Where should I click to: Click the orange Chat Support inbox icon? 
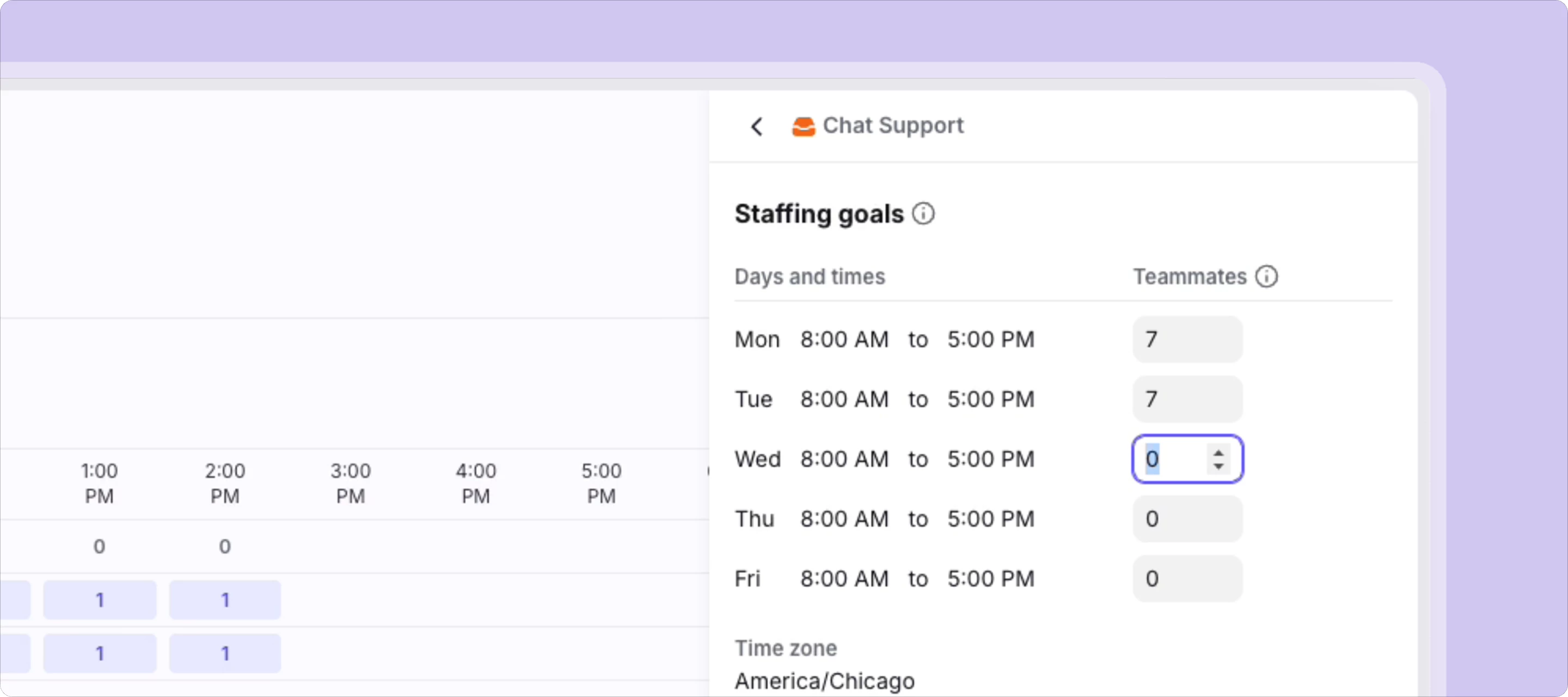tap(803, 127)
